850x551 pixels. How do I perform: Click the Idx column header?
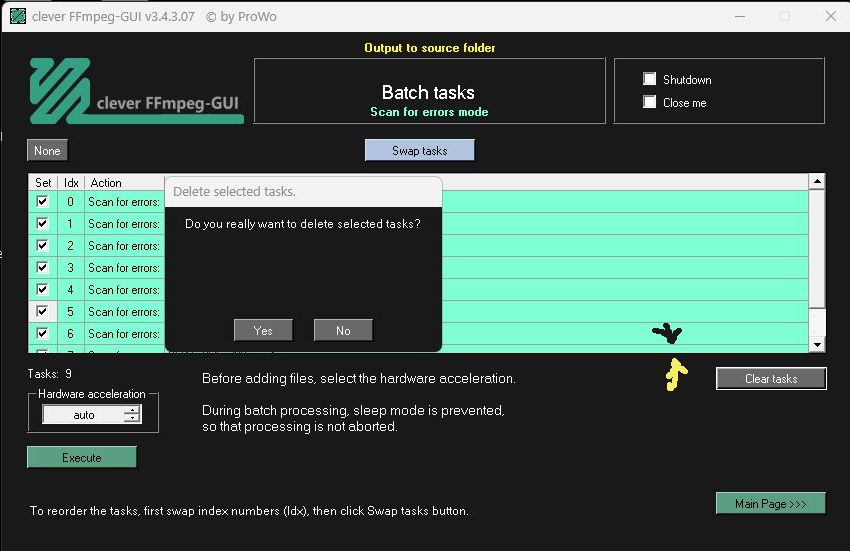click(71, 183)
